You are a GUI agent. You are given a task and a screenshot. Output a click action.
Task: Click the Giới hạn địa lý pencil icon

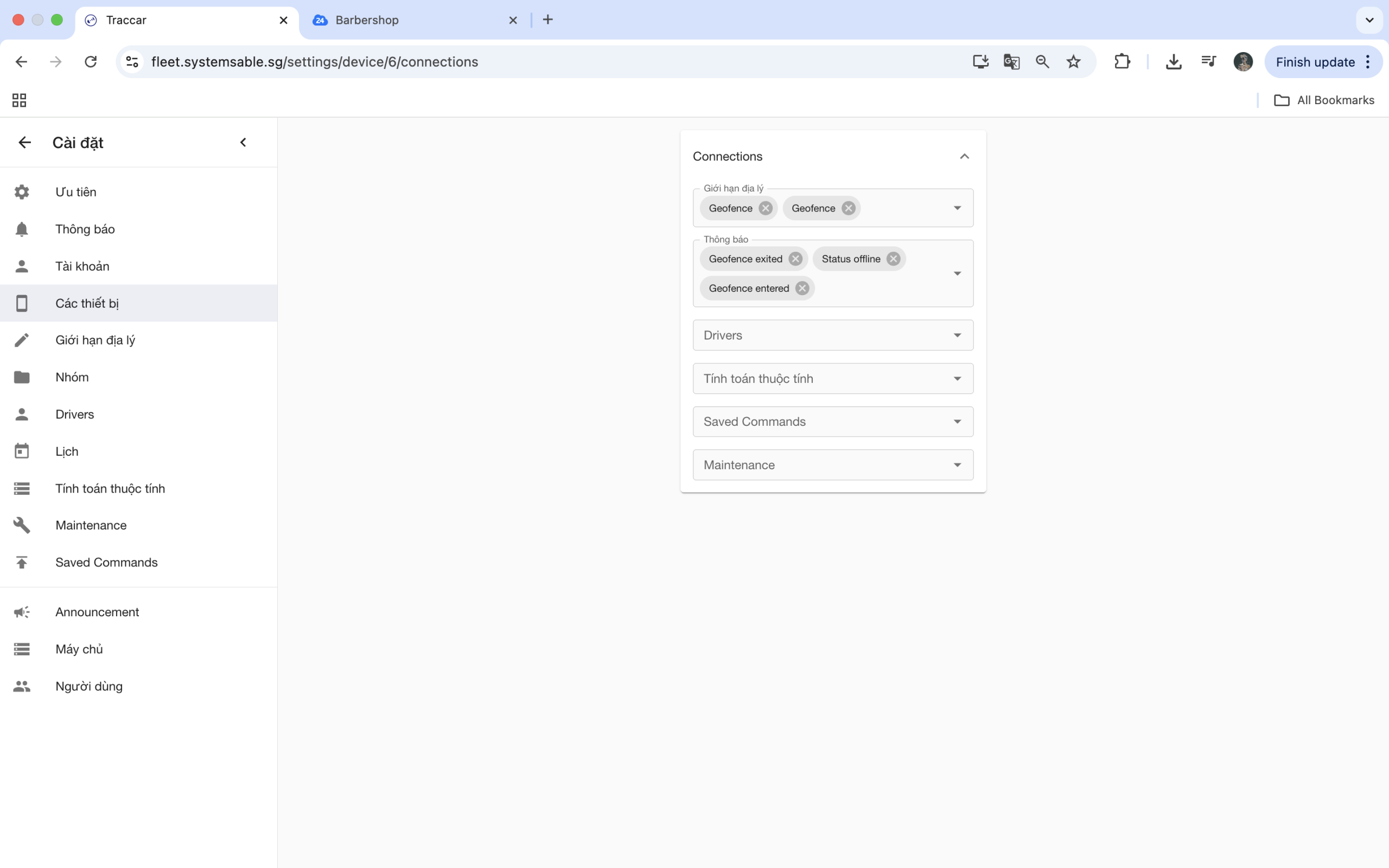click(x=22, y=340)
